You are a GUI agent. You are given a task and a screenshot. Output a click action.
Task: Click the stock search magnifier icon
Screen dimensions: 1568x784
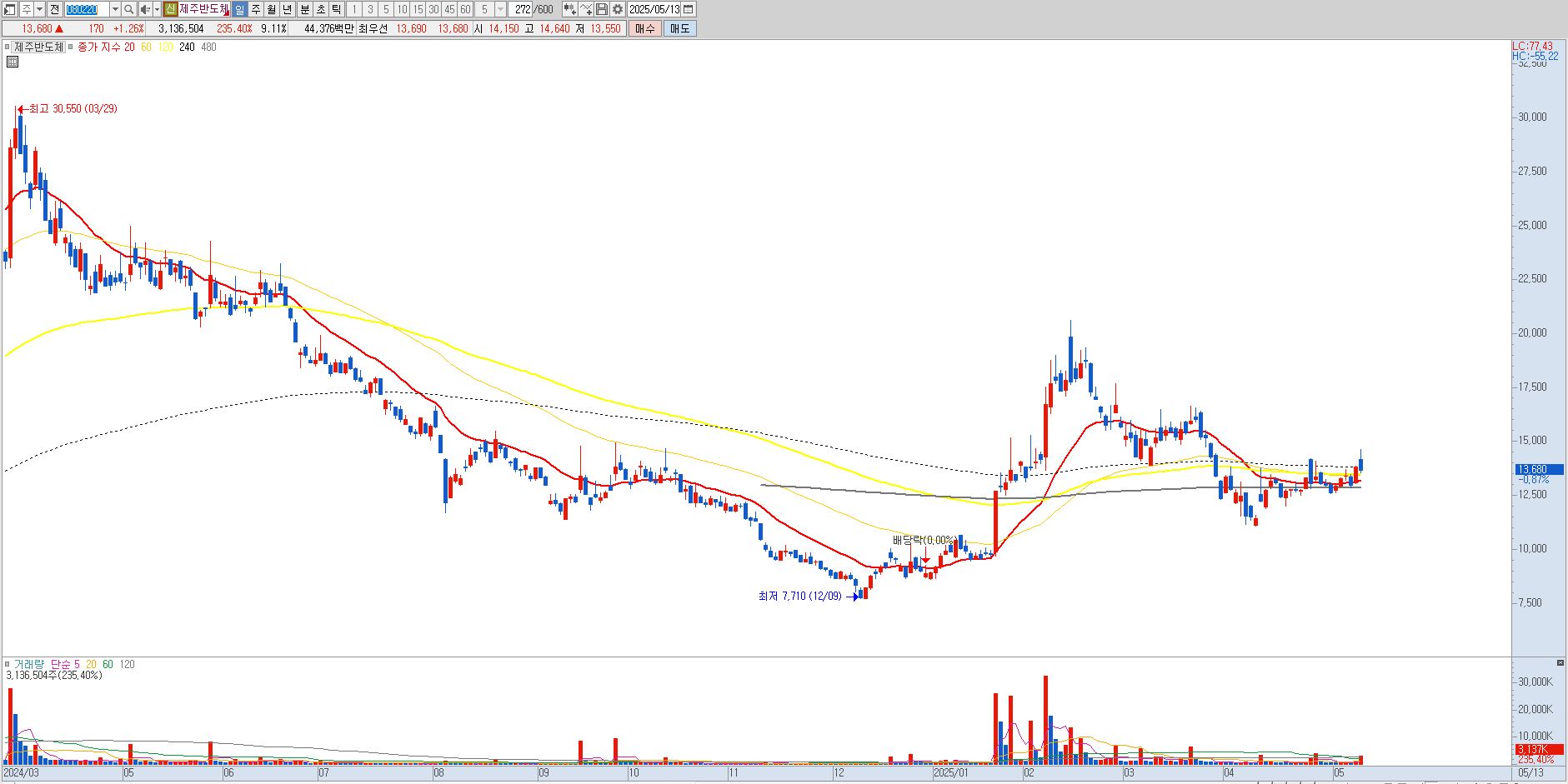(x=129, y=9)
